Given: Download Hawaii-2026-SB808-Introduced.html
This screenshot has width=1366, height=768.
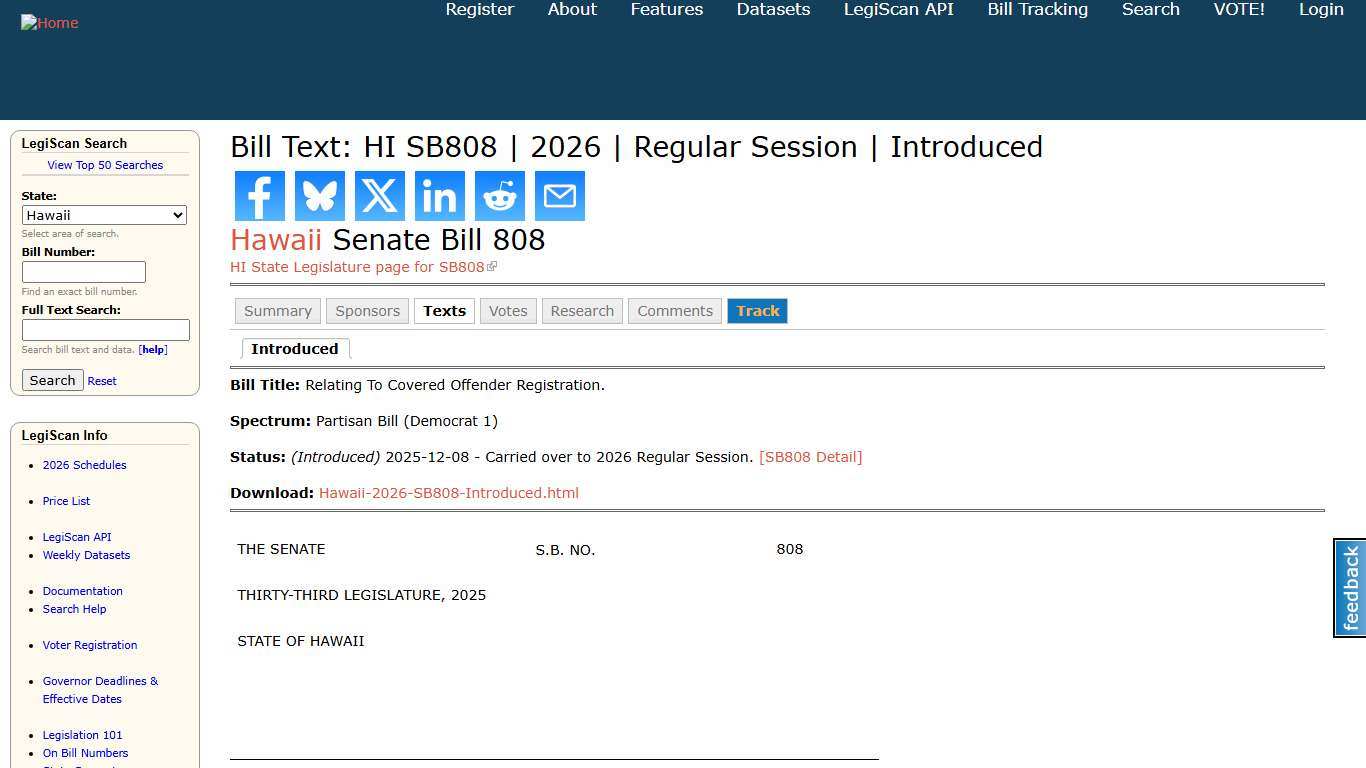Looking at the screenshot, I should tap(449, 492).
